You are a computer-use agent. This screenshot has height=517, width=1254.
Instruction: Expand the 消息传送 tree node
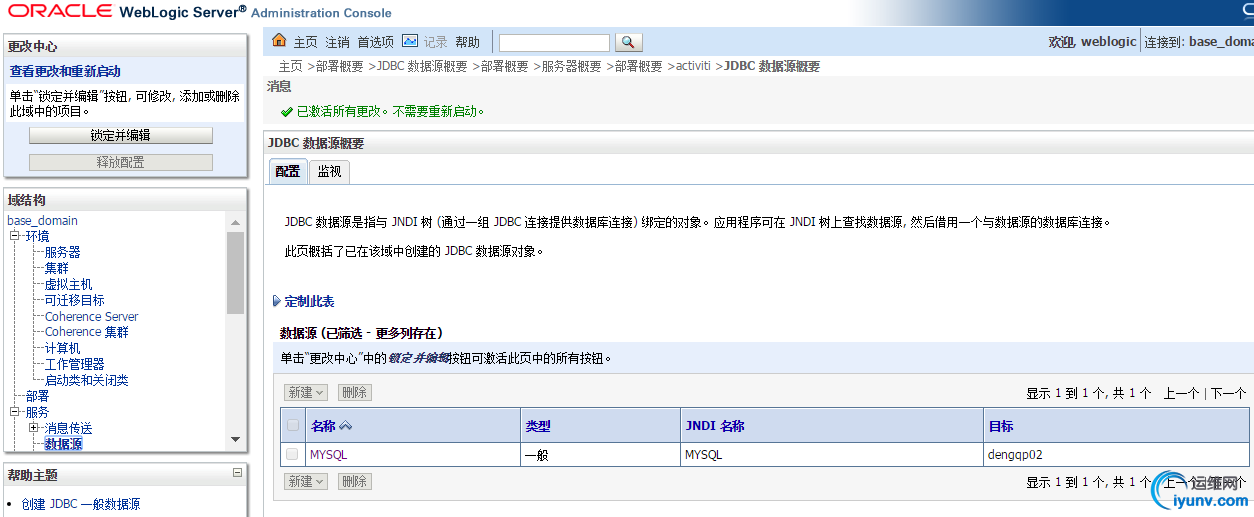(33, 428)
